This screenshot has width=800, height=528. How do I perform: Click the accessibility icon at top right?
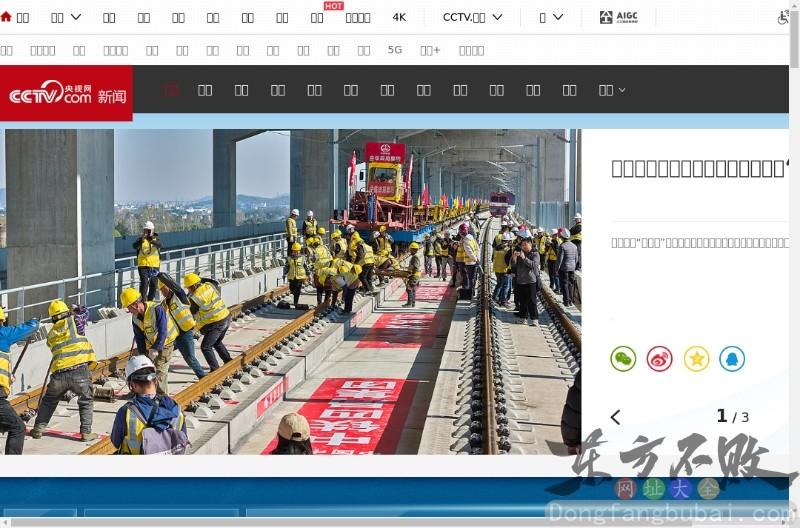783,17
